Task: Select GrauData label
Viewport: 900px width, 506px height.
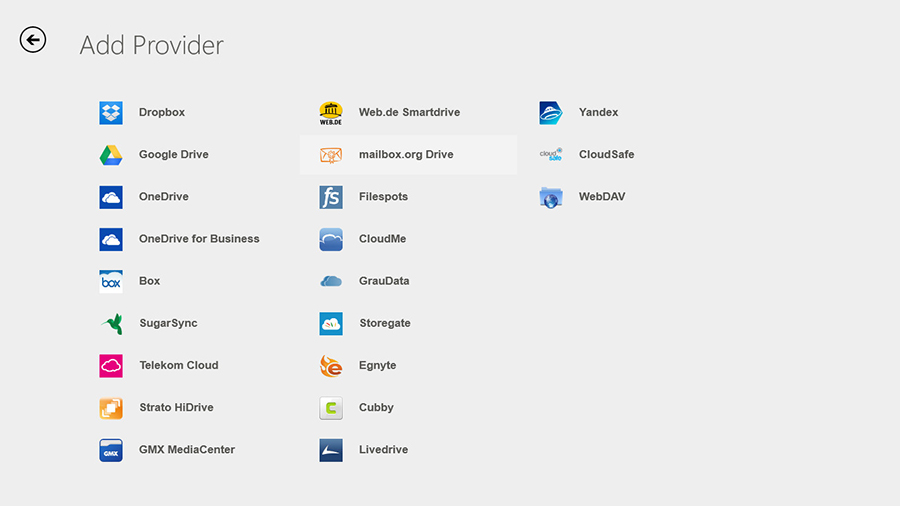Action: (x=384, y=281)
